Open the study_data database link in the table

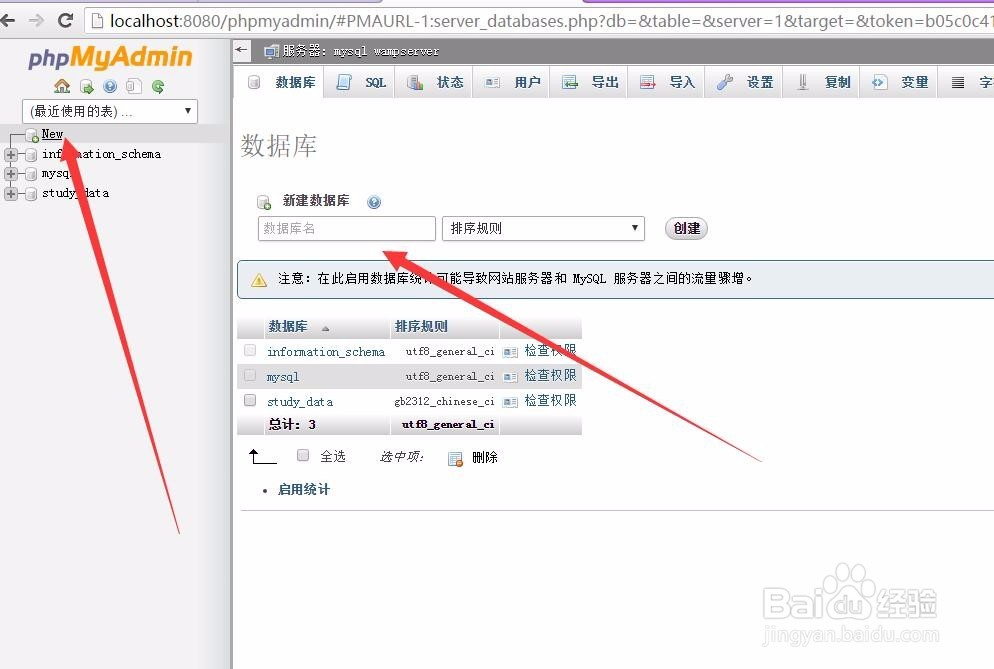coord(300,401)
